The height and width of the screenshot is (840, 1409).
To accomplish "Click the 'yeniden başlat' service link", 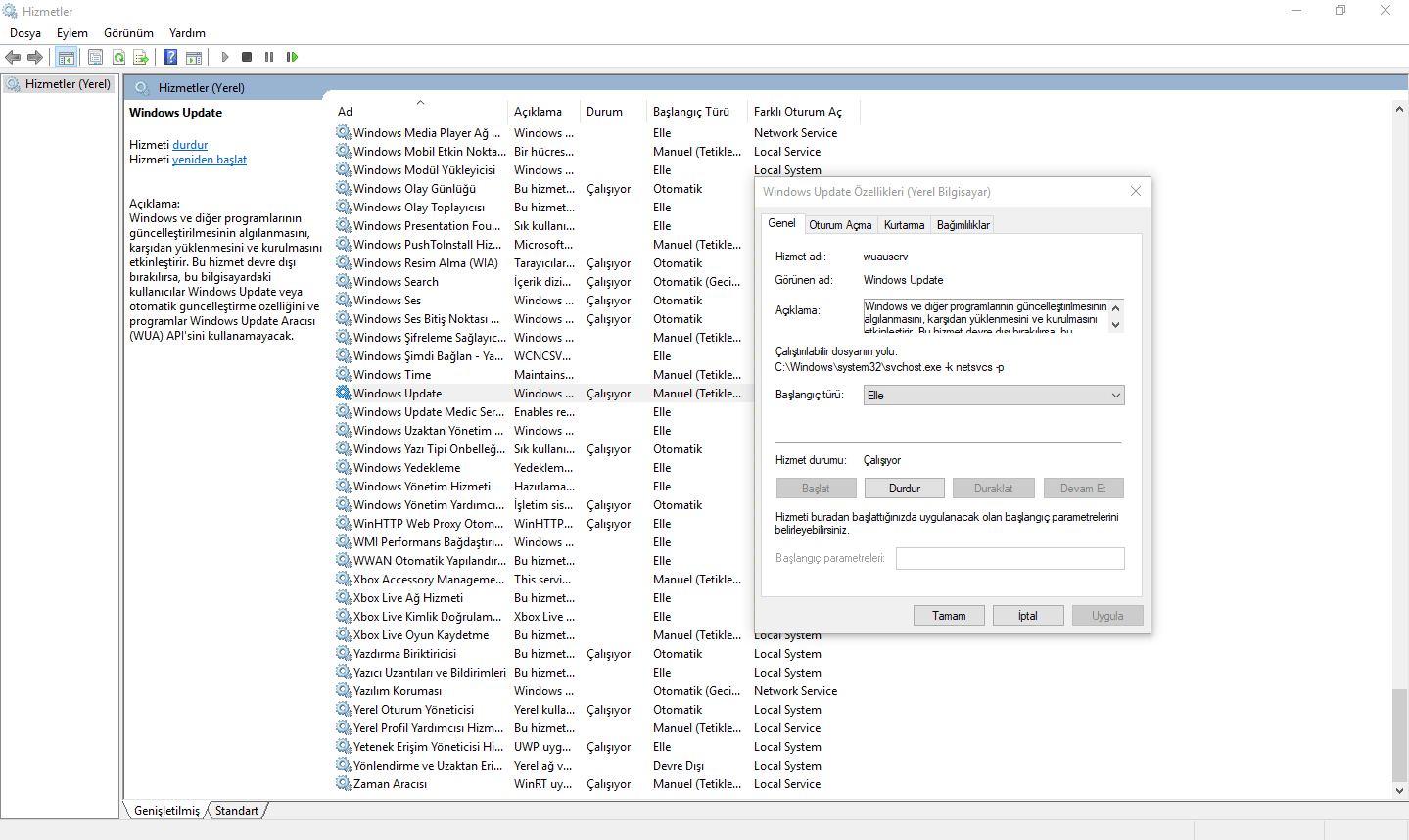I will click(x=210, y=160).
